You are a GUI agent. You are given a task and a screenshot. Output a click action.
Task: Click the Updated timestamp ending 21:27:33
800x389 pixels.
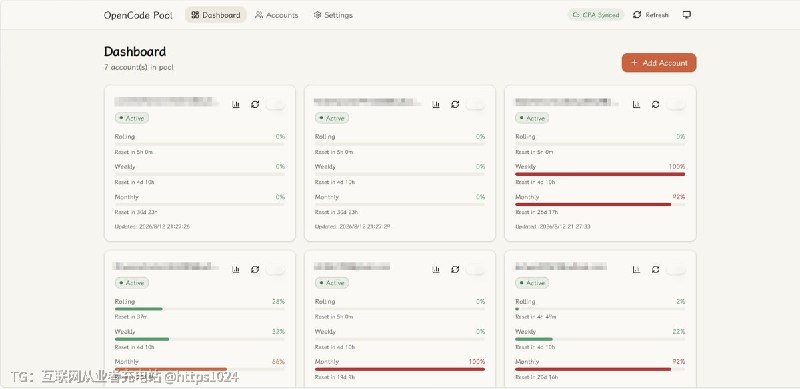pos(553,227)
